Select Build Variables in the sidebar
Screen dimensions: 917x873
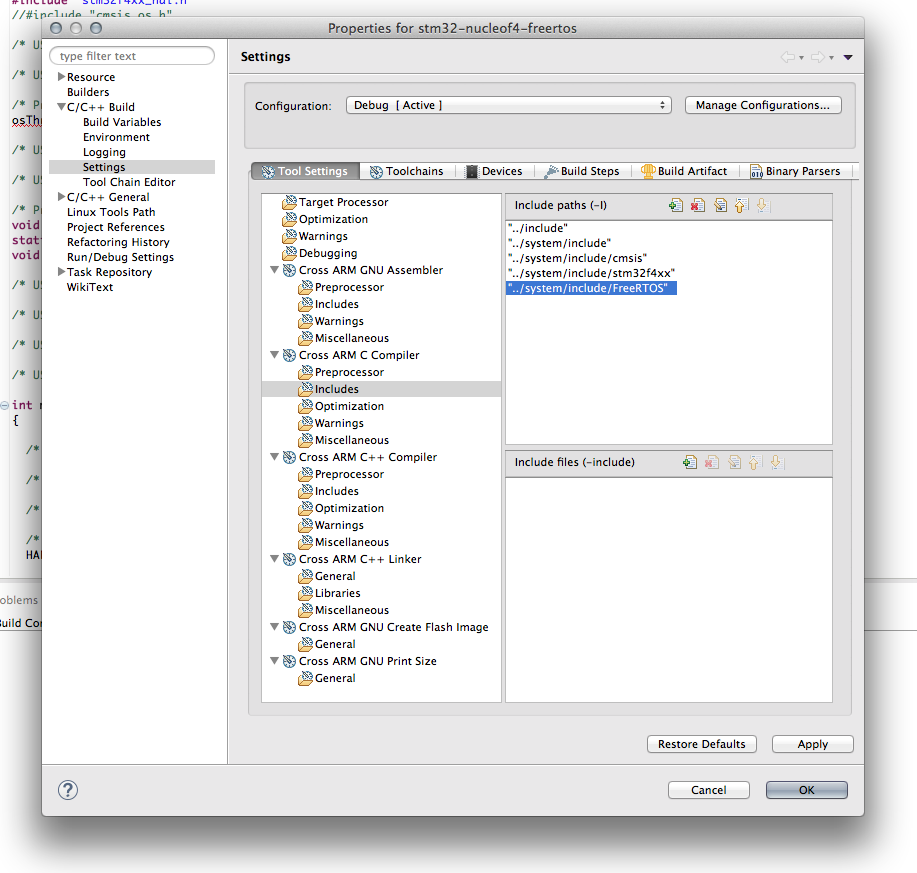pos(122,122)
